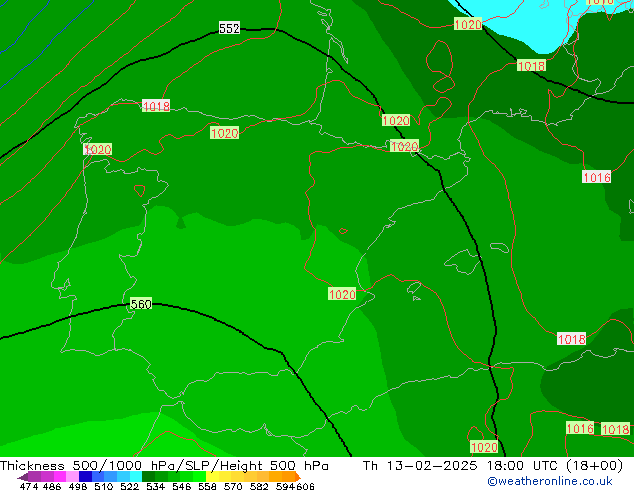Pick the darkest green legend swatch
Screen dimensions: 634x490
coord(148,477)
